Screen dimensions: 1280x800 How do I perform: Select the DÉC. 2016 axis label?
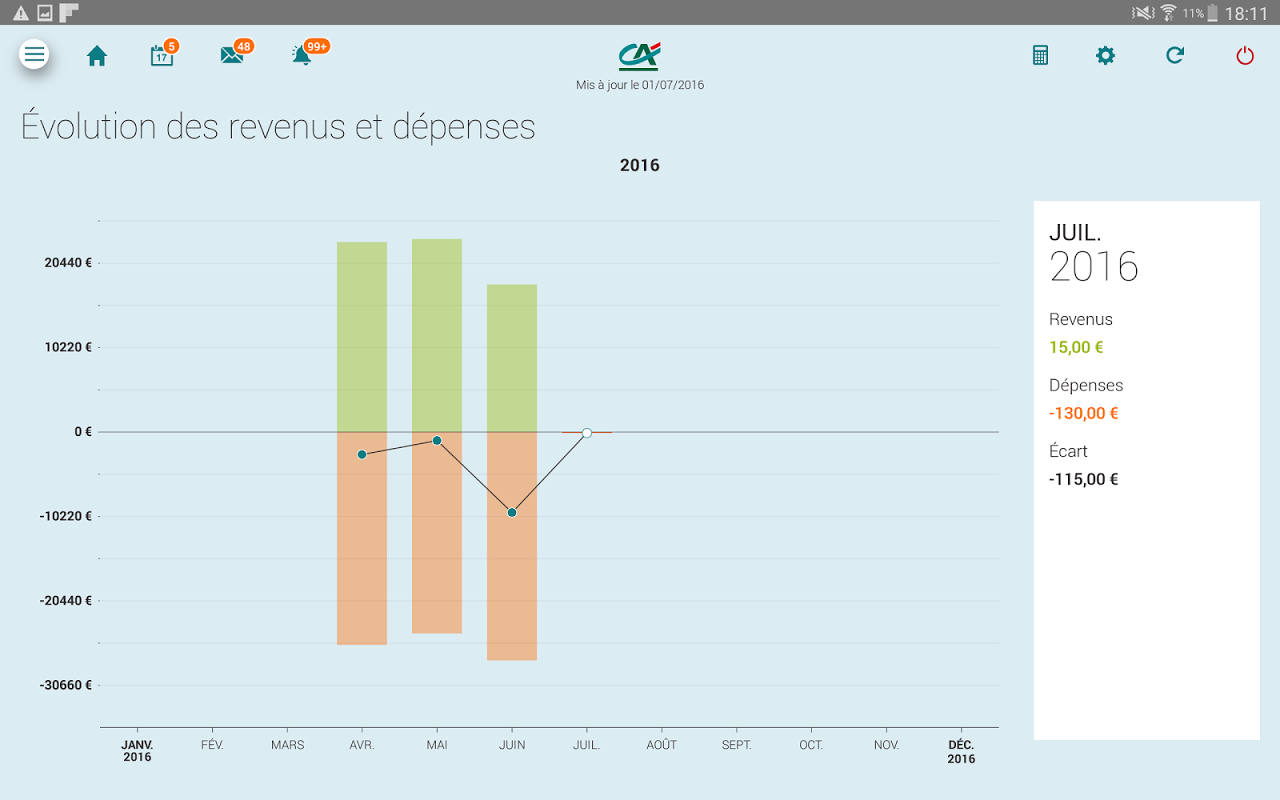961,751
